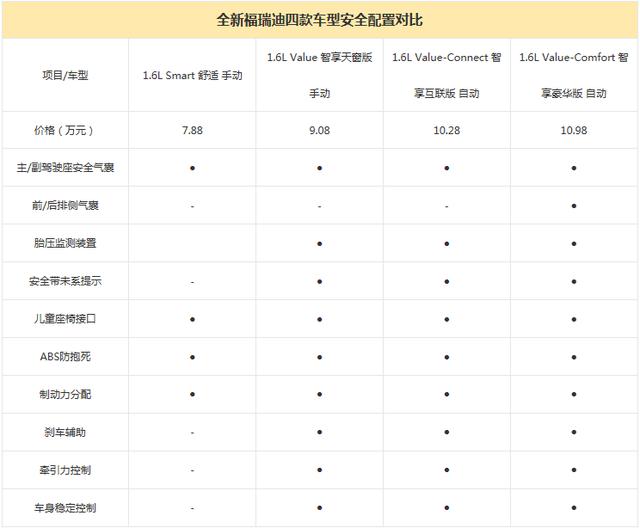
Task: Click the 胎压监测装置 dot under Value 智享天窗版
Action: point(319,244)
